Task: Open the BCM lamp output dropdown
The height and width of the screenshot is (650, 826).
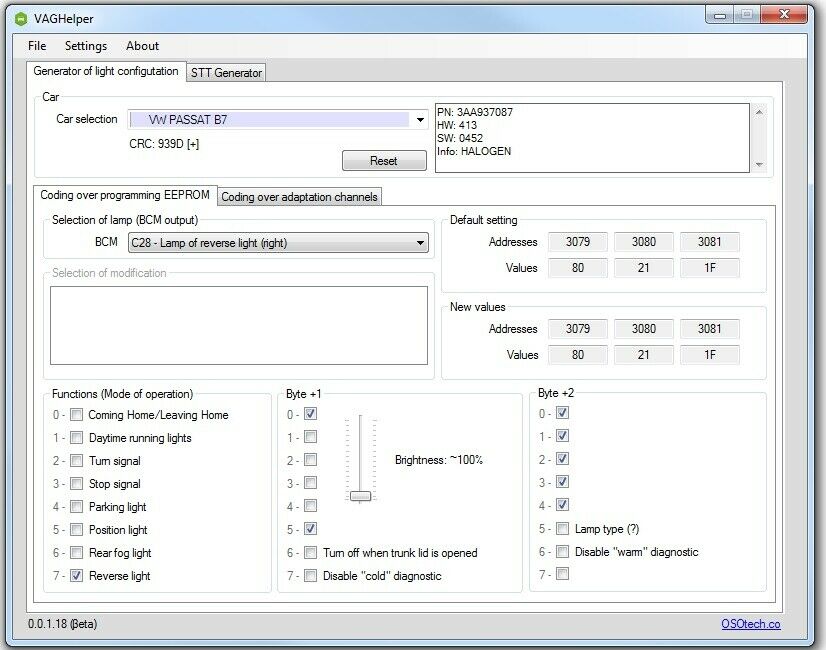Action: [419, 243]
